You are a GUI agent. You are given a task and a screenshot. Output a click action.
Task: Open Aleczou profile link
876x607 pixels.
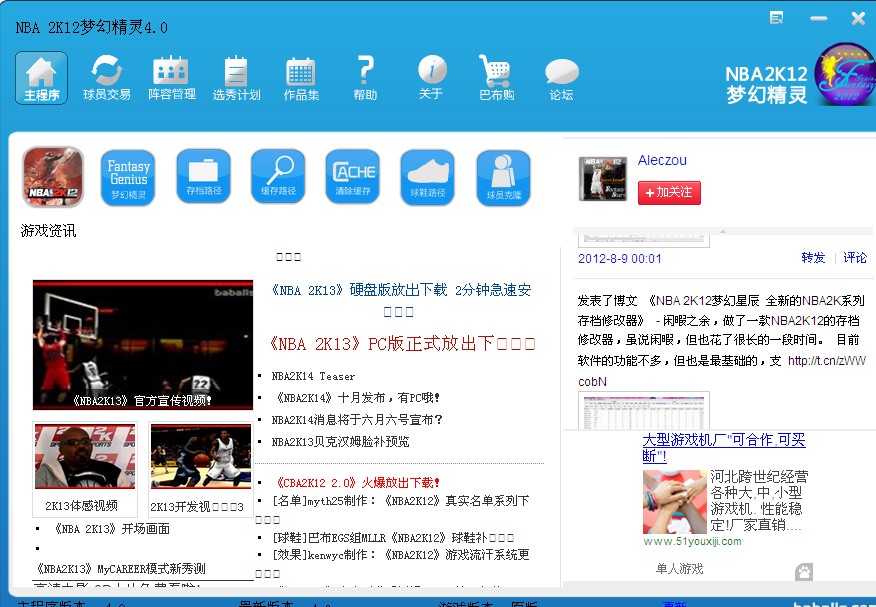(x=662, y=160)
